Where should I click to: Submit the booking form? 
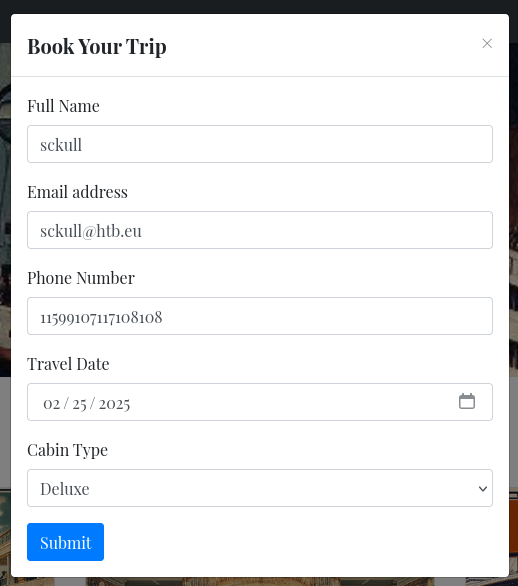pos(65,542)
